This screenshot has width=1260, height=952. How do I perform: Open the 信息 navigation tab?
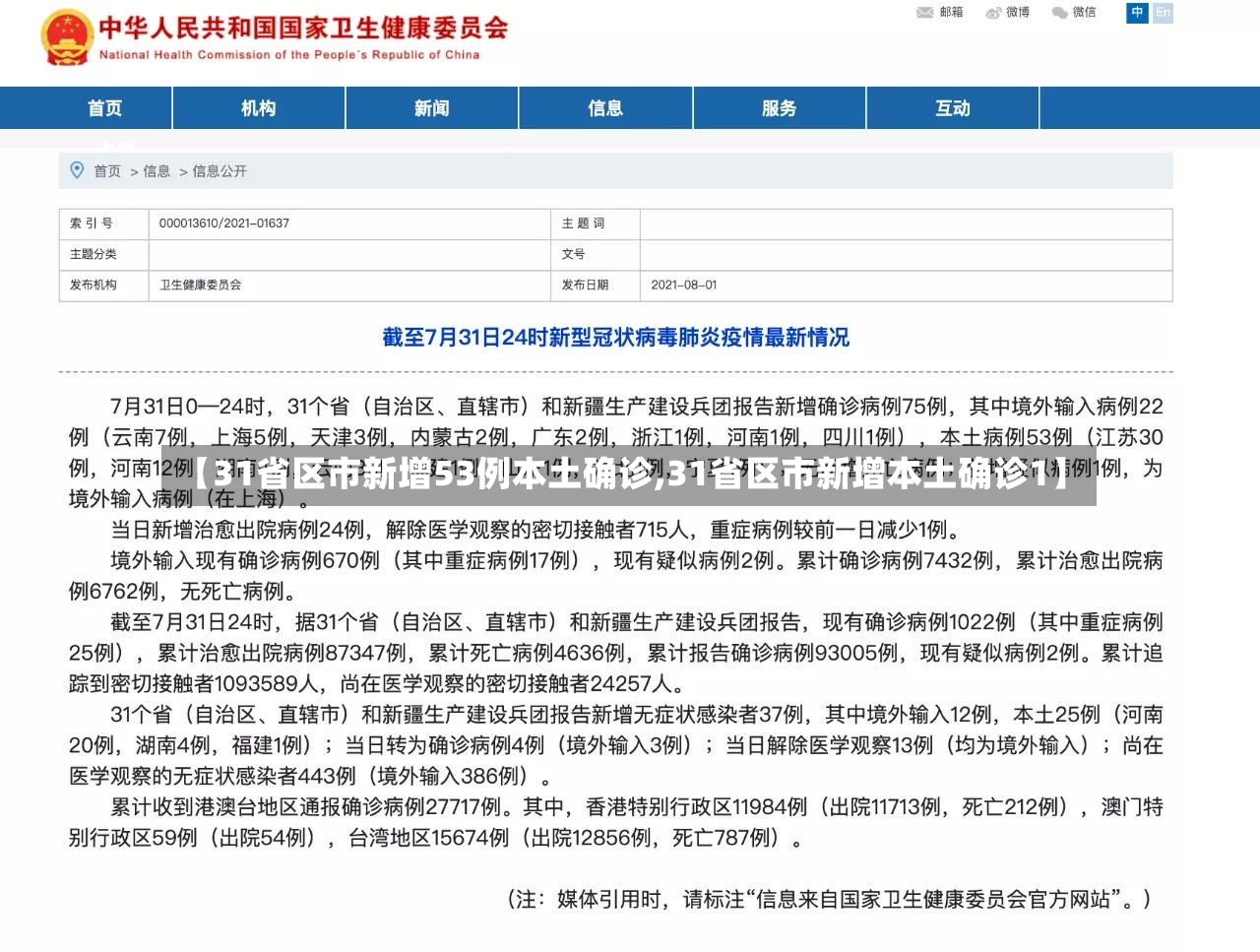(605, 108)
